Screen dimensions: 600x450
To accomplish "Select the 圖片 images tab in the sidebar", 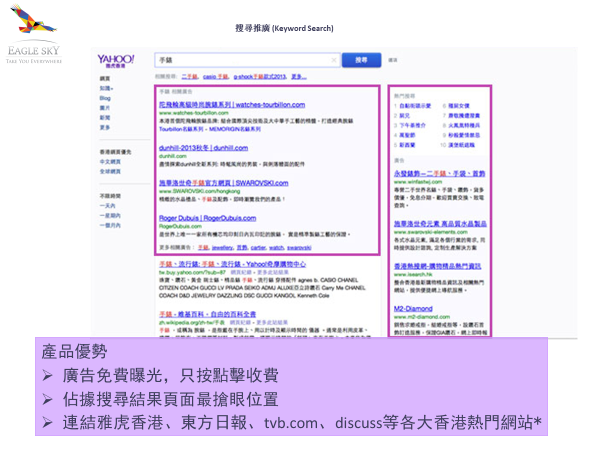I will 105,108.
